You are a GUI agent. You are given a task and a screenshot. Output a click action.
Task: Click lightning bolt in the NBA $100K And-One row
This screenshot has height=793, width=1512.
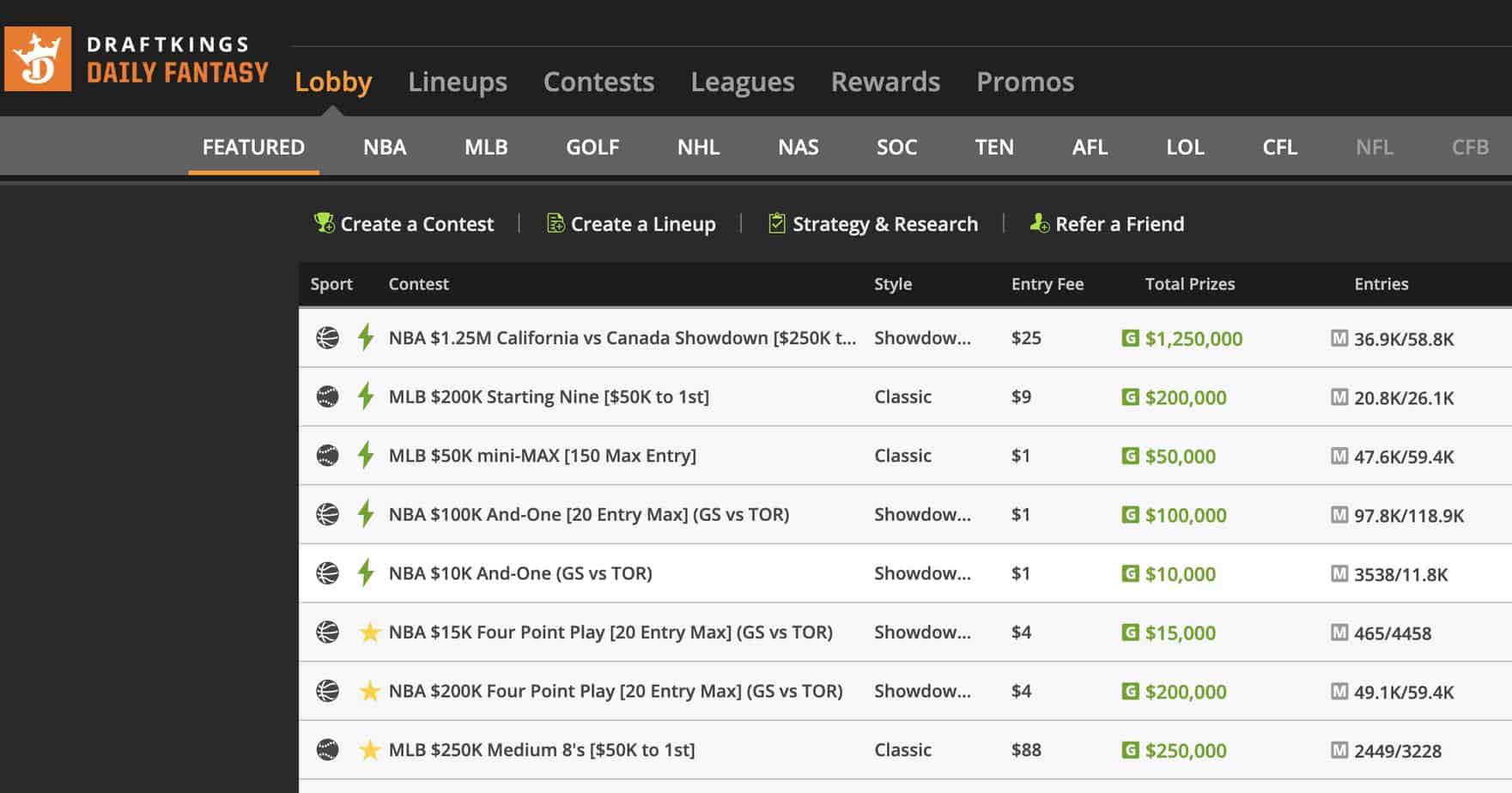point(366,513)
